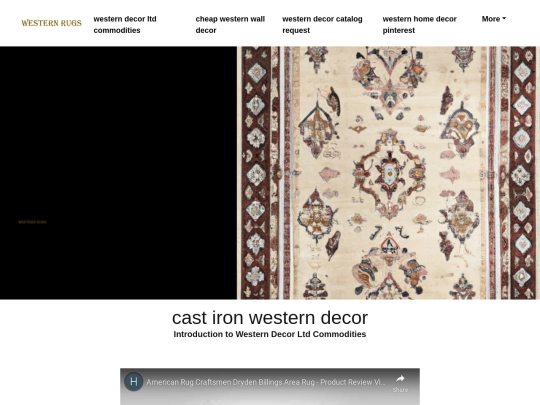
Task: Open western decor ltd commodities link
Action: [x=125, y=24]
